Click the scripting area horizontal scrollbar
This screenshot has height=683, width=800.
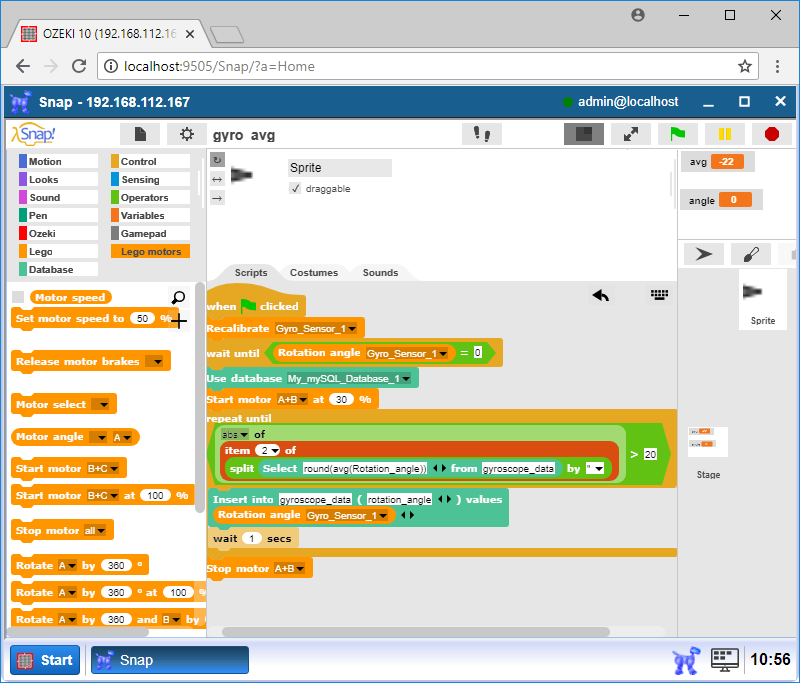click(416, 631)
